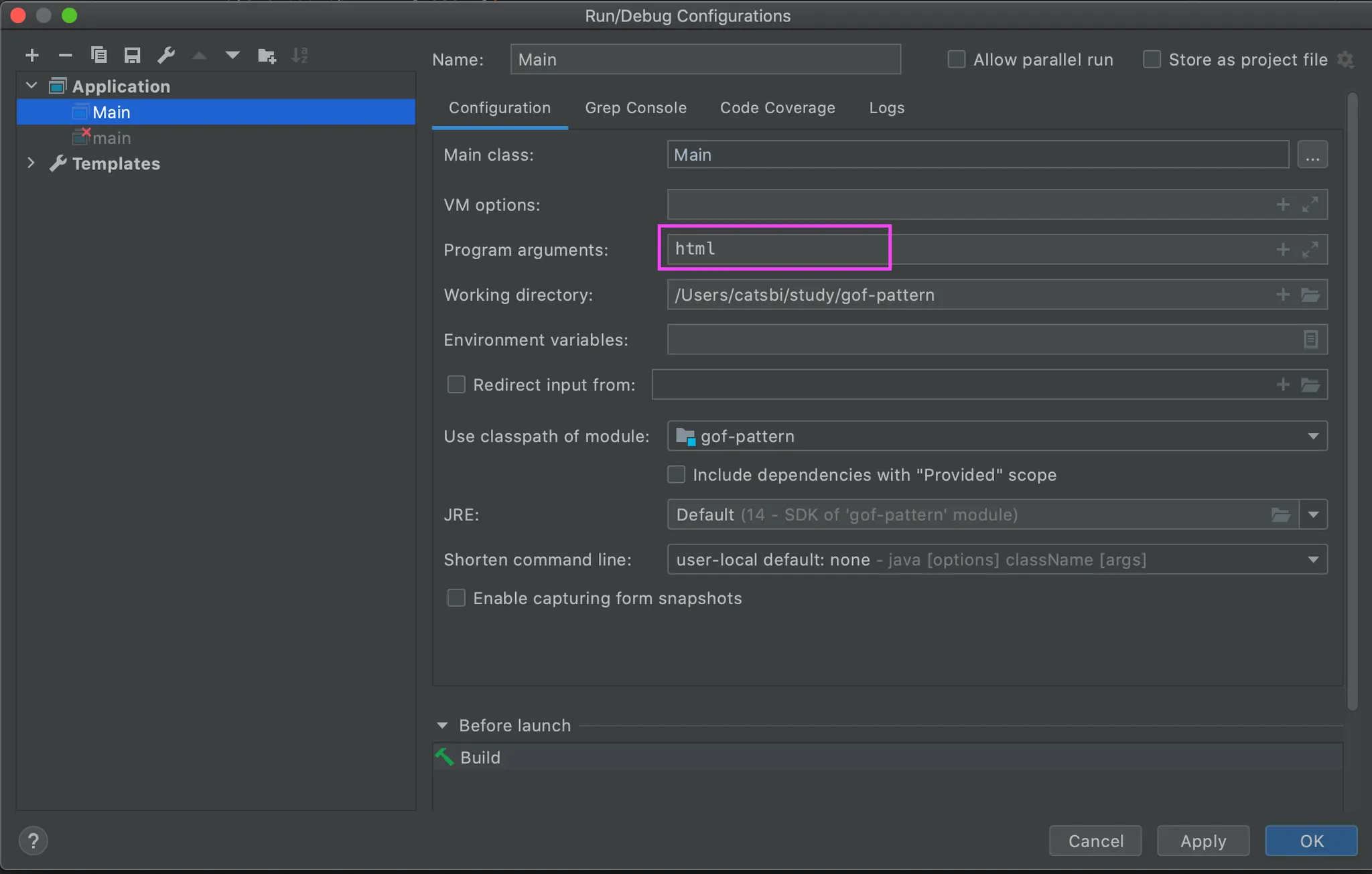
Task: Open the environment variables editor icon
Action: [1310, 340]
